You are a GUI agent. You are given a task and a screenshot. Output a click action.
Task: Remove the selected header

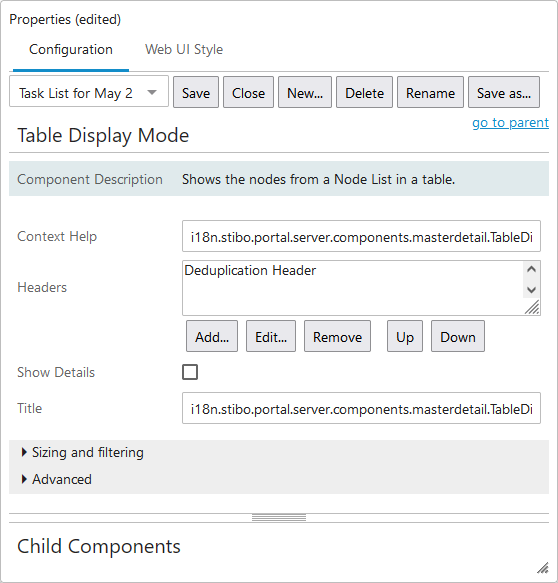(x=337, y=336)
